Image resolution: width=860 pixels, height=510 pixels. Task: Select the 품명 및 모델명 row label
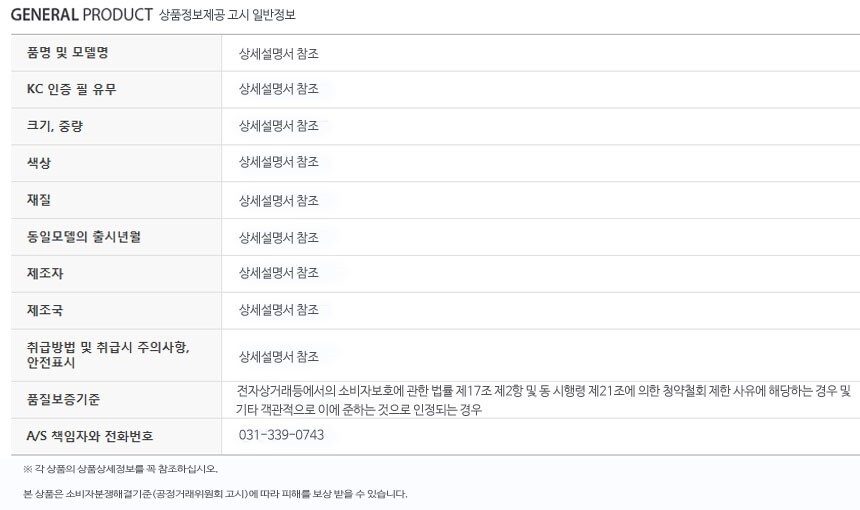pyautogui.click(x=67, y=52)
